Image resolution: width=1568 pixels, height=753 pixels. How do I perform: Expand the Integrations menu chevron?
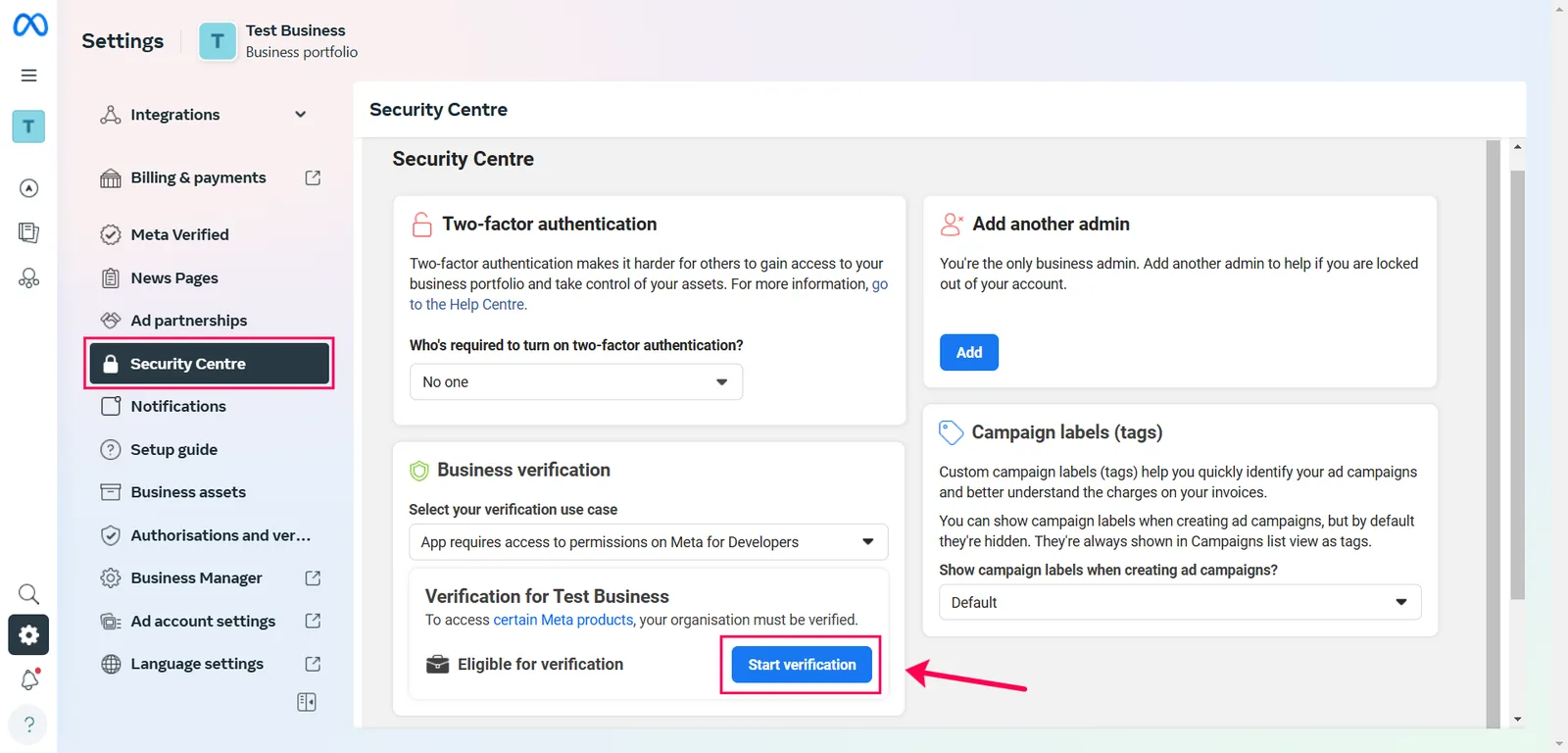301,115
